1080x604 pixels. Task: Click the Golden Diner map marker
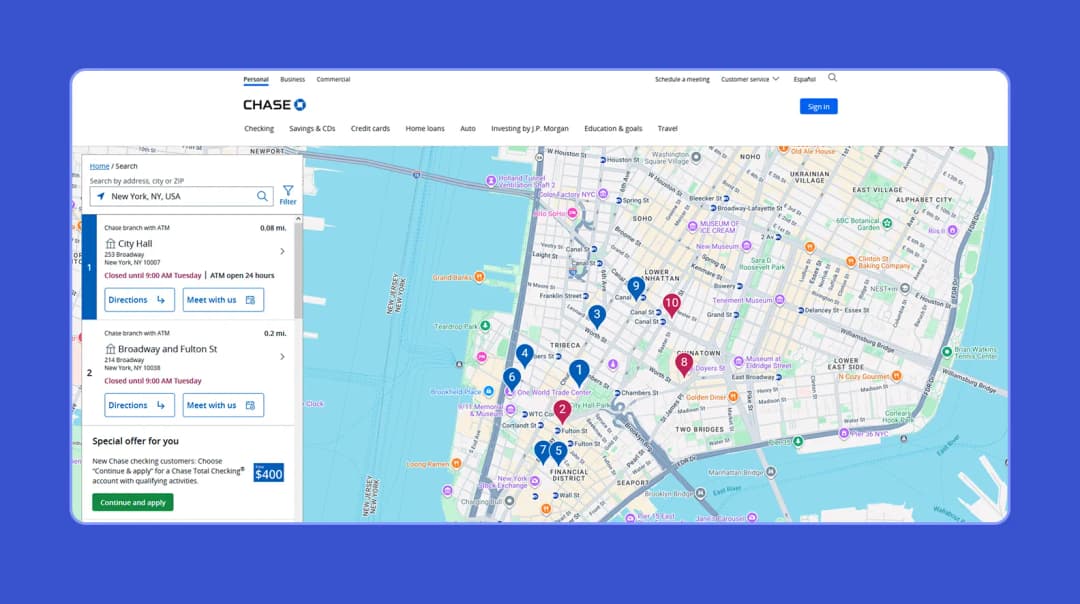(x=733, y=397)
